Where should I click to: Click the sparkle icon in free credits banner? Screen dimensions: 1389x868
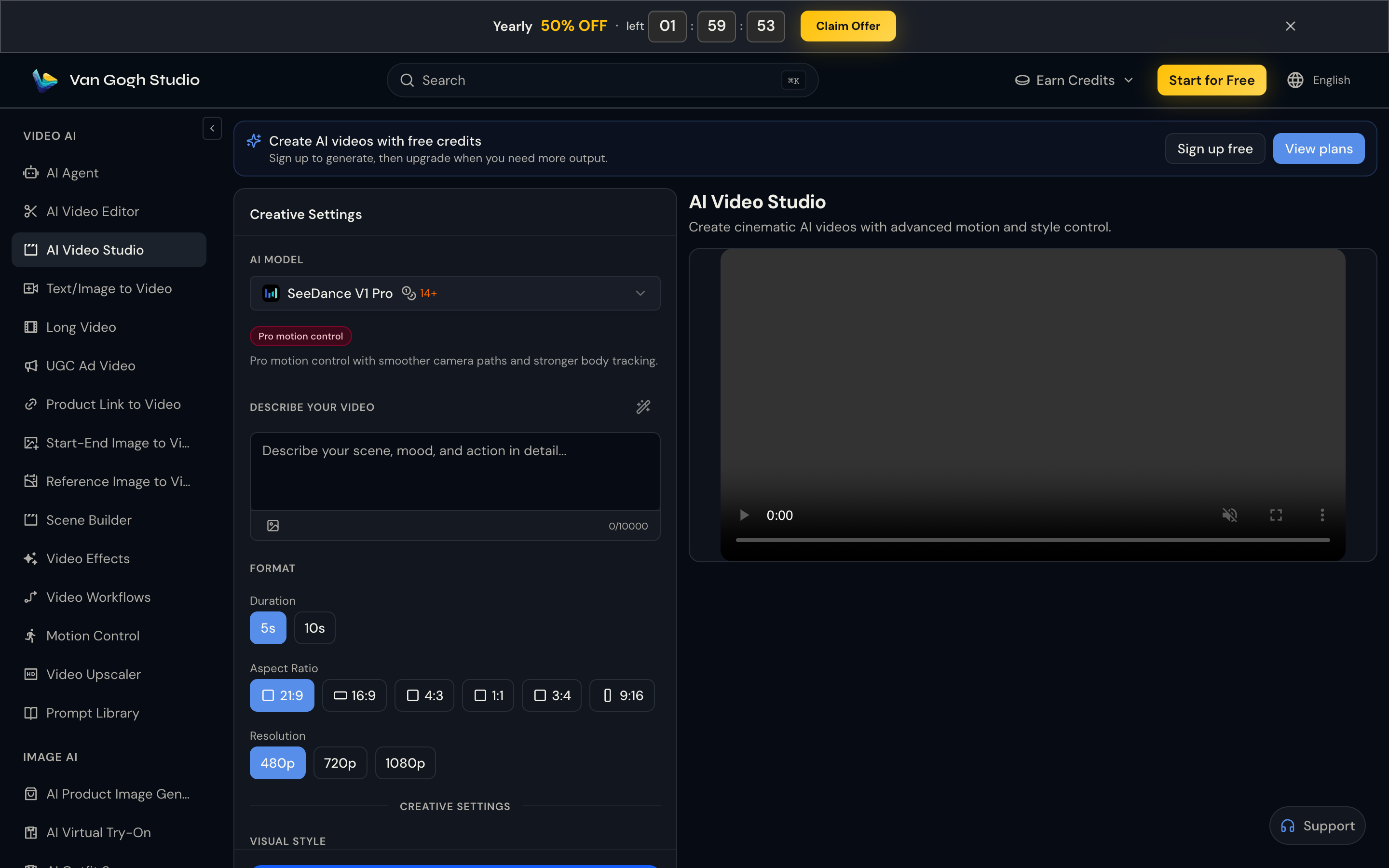click(x=254, y=141)
